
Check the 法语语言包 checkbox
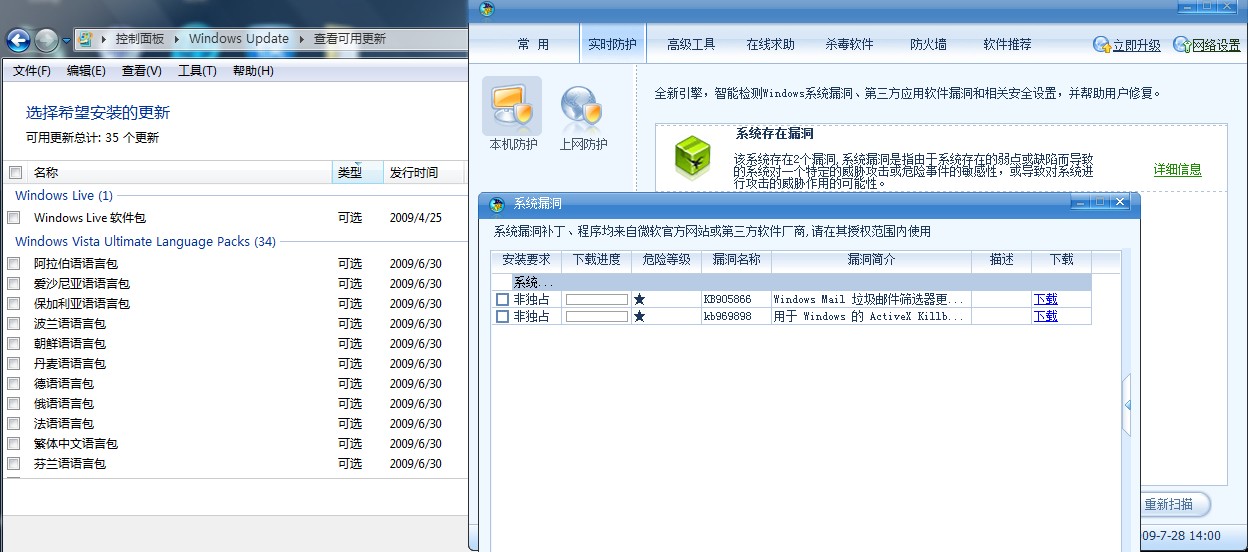[x=14, y=423]
